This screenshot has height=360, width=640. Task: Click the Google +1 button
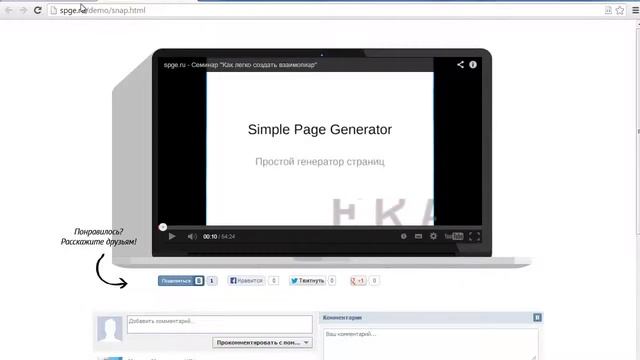point(358,281)
